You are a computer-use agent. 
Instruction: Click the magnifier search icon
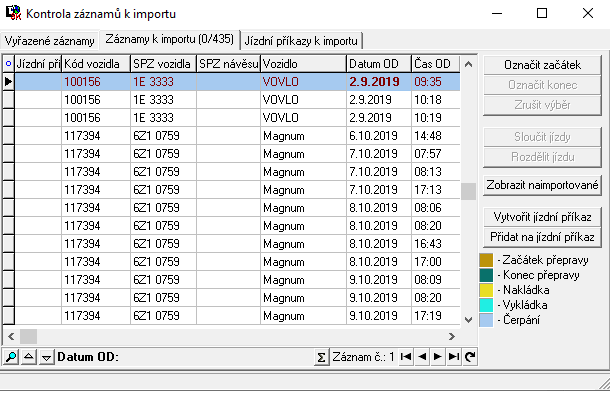click(11, 357)
